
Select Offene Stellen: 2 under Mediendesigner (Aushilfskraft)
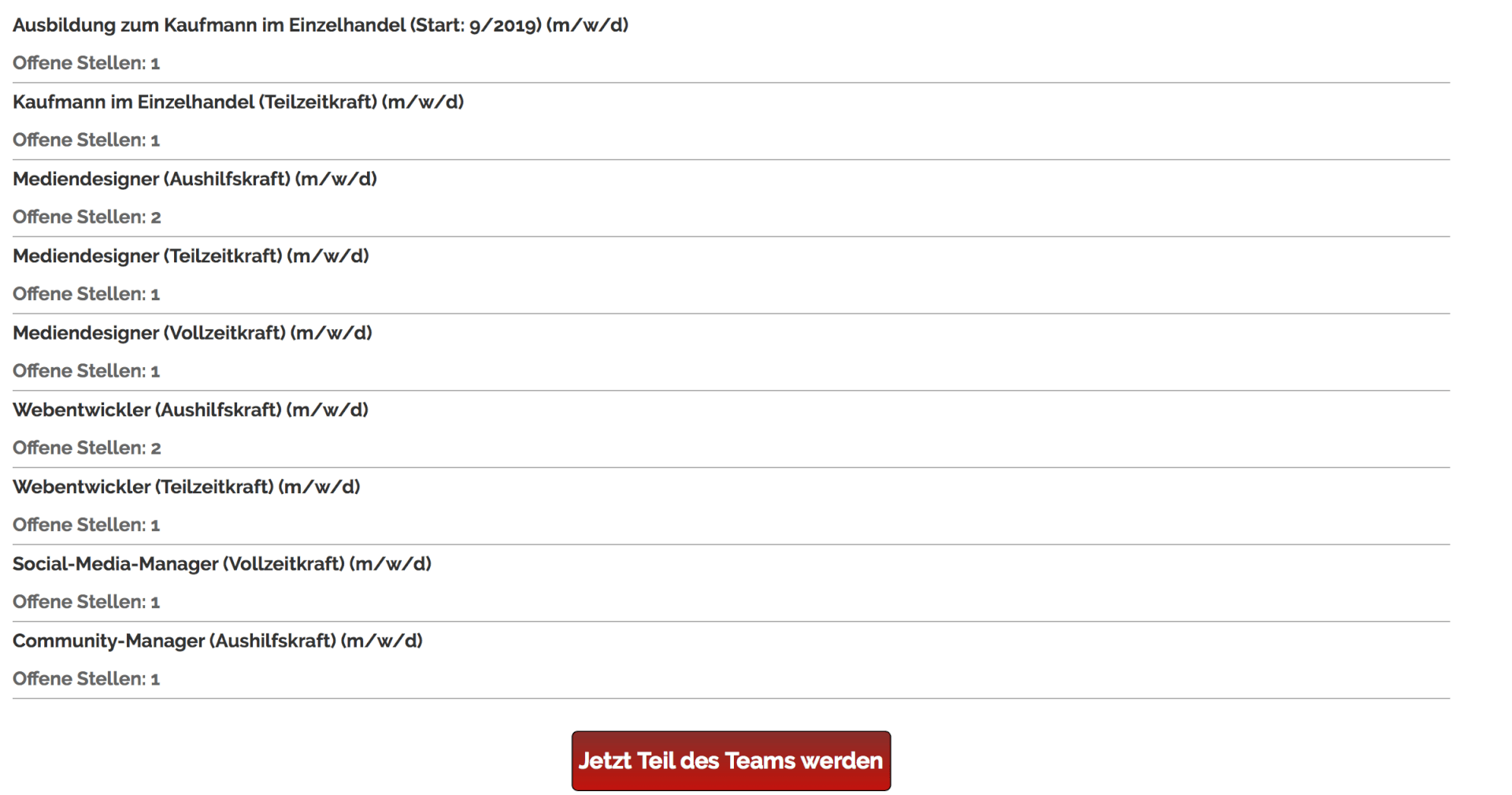click(87, 217)
